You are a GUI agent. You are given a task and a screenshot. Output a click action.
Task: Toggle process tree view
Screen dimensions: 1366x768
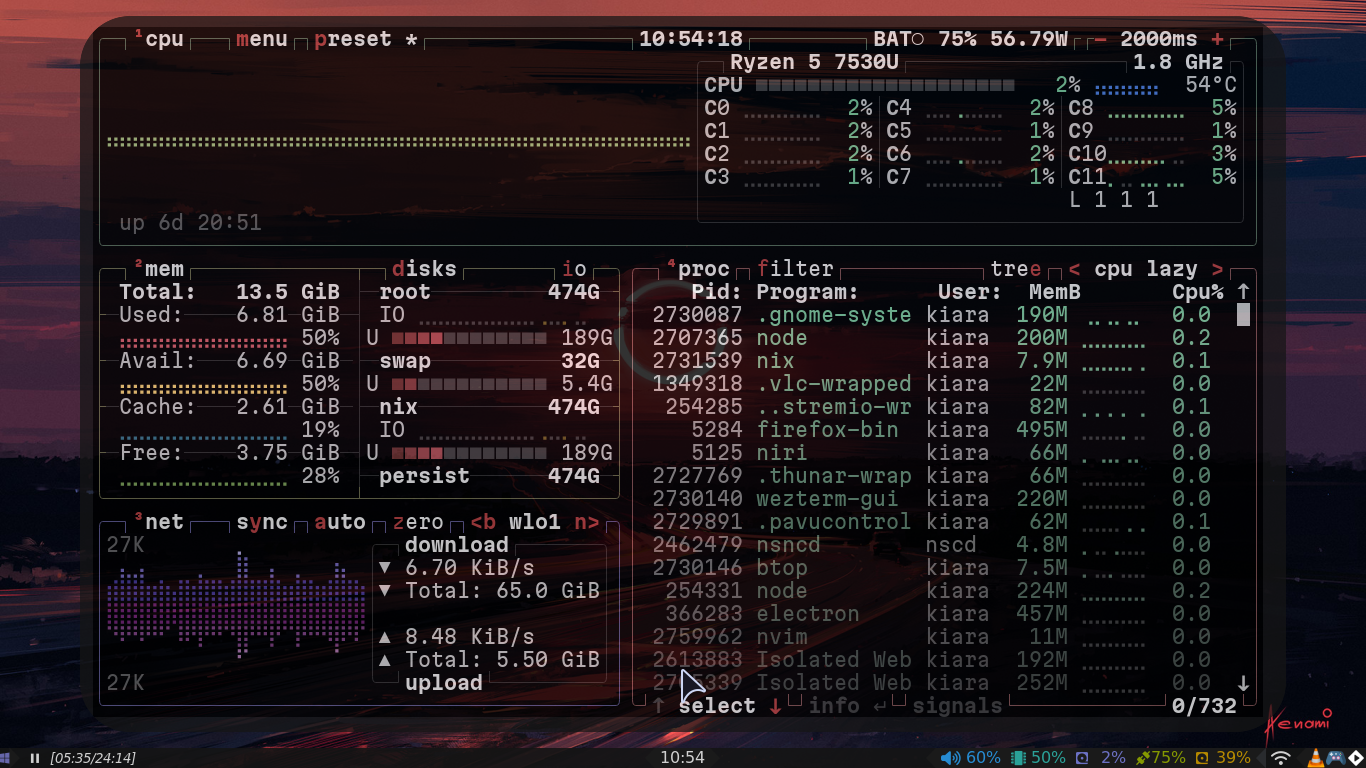[1016, 269]
